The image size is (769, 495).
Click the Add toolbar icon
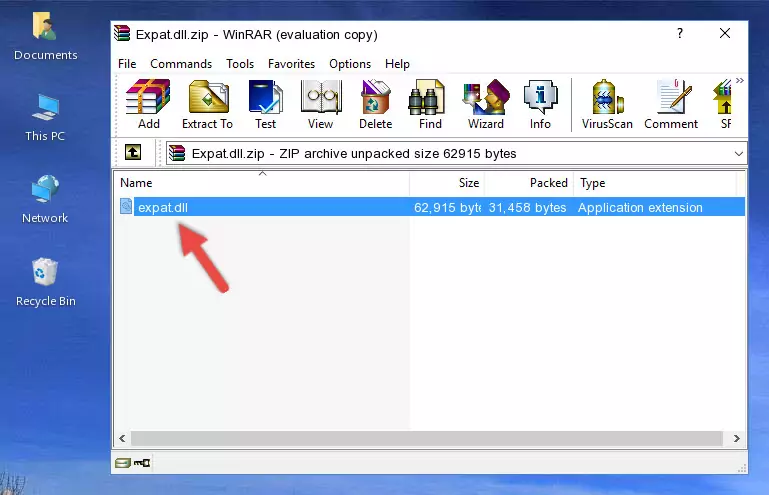(148, 104)
